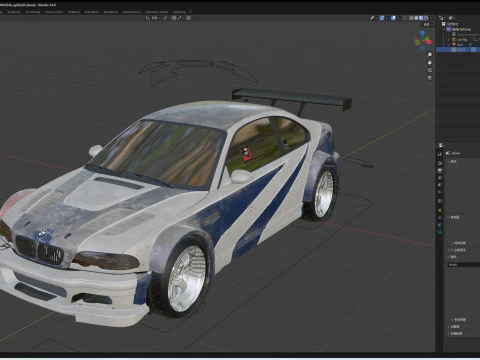Toggle snapping magnet in viewport header
The width and height of the screenshot is (480, 360).
[174, 18]
